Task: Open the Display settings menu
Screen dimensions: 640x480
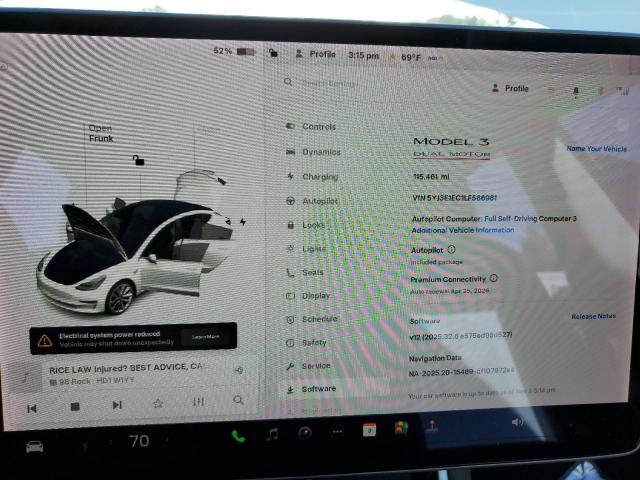Action: 308,296
